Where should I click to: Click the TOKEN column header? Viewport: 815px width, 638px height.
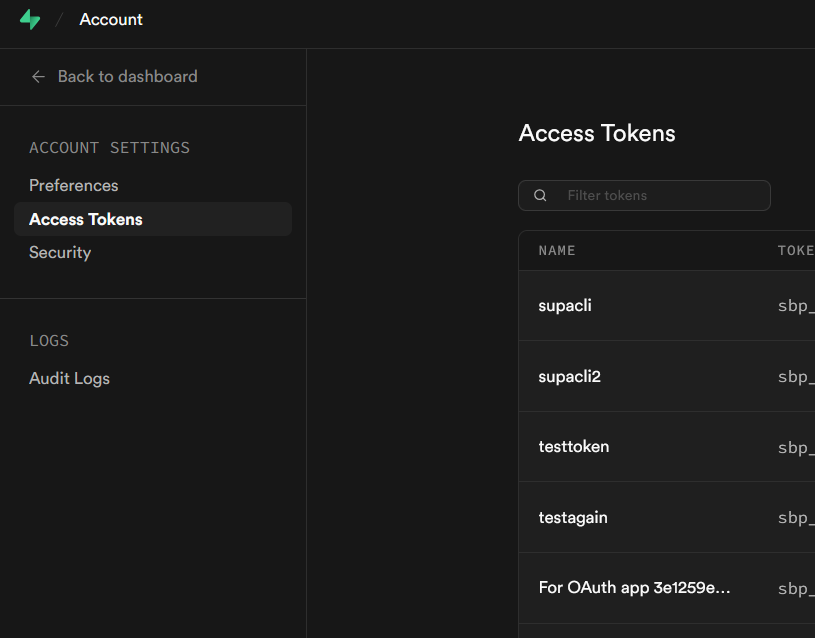(x=796, y=250)
